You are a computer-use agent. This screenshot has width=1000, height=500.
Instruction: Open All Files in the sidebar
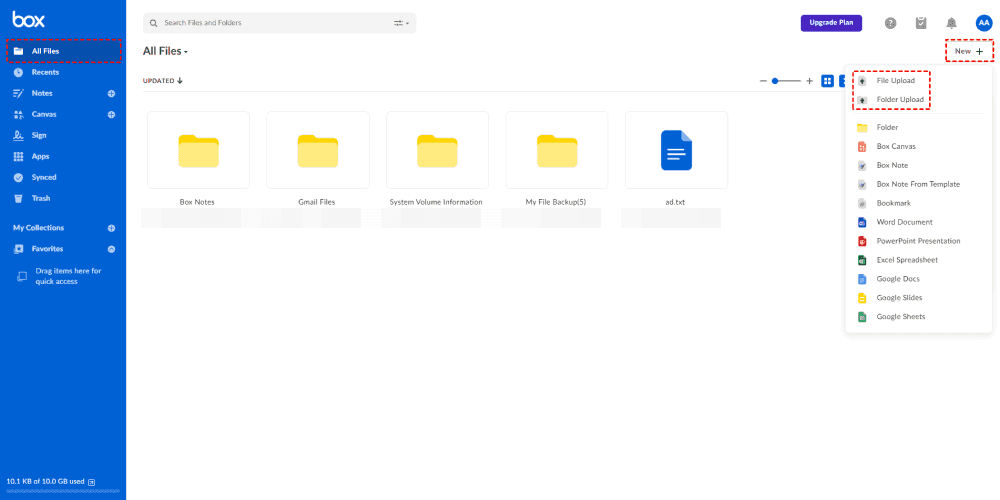tap(63, 51)
